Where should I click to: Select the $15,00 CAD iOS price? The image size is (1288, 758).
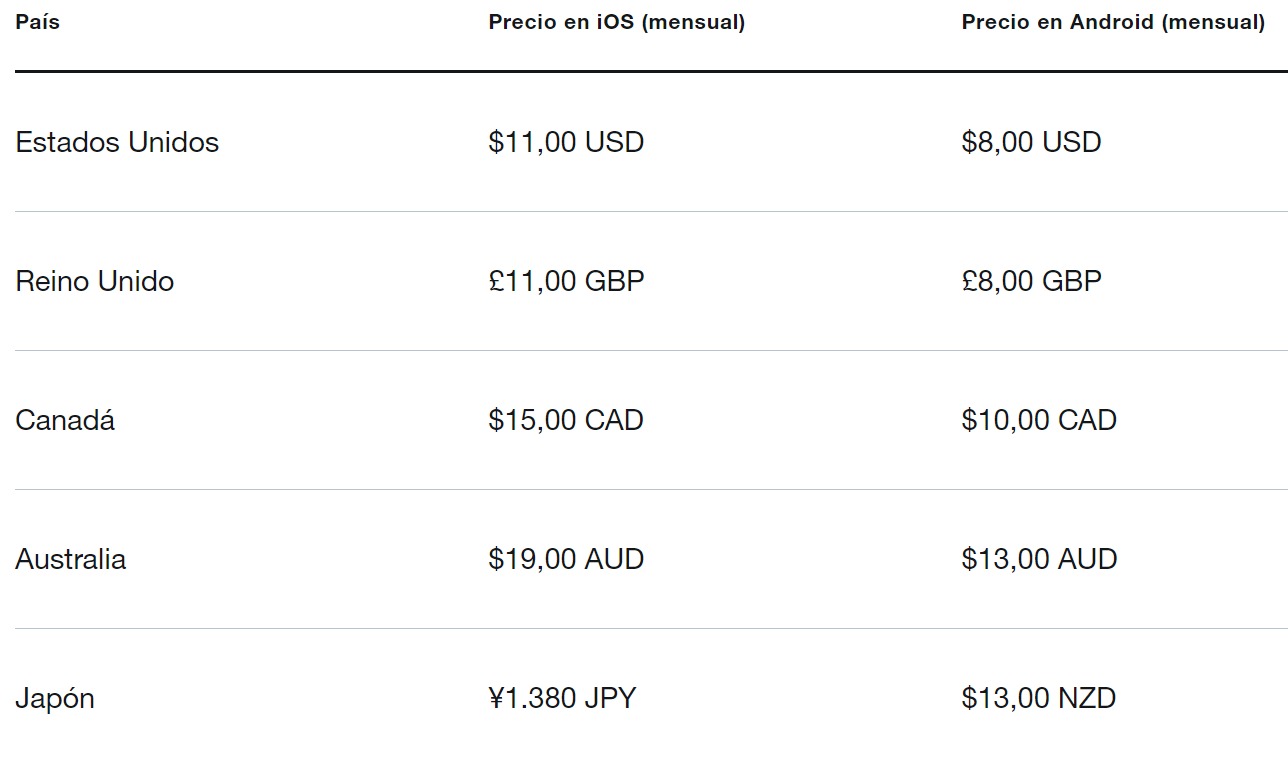[566, 420]
